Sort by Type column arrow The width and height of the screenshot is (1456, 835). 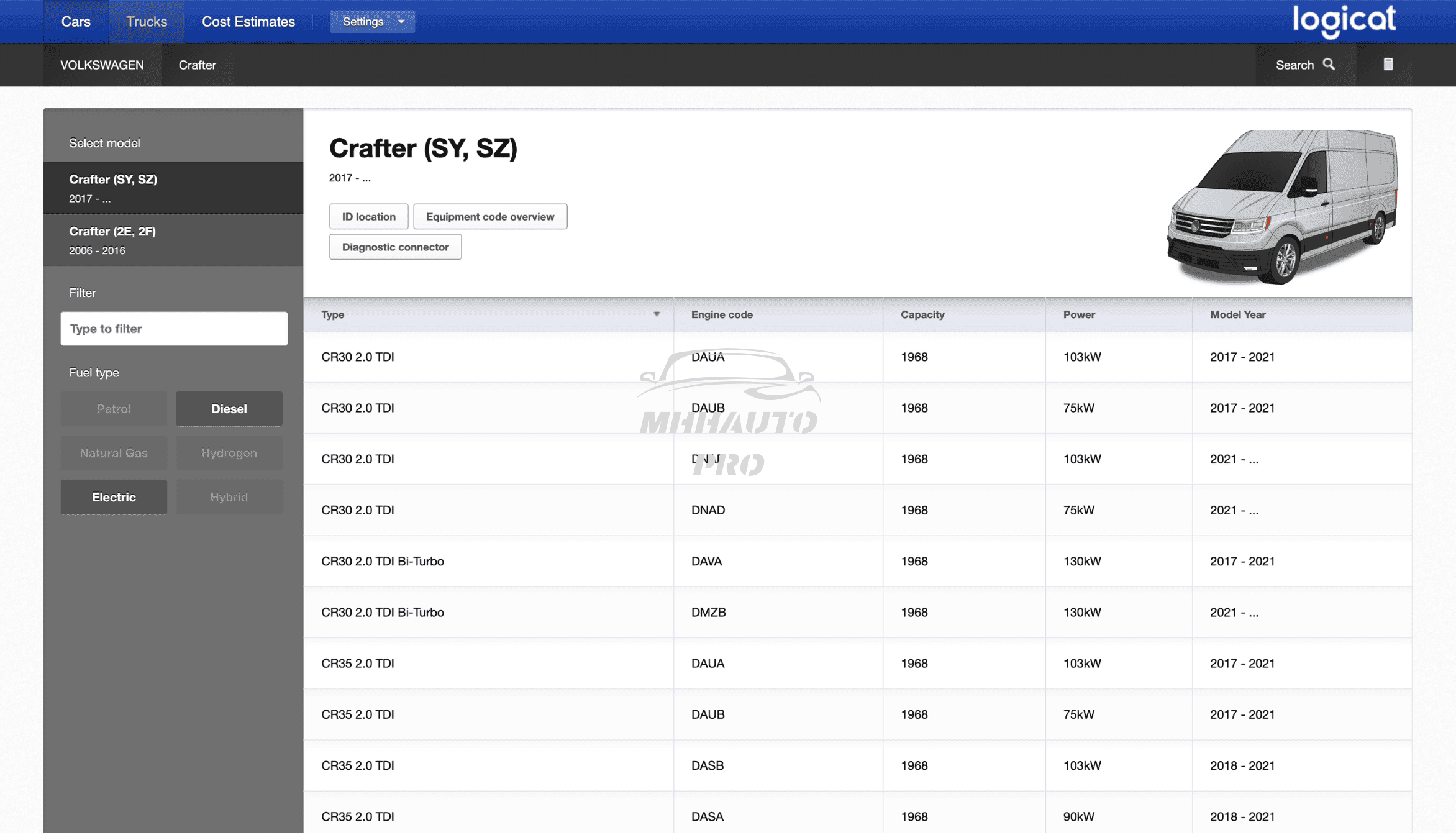point(657,314)
